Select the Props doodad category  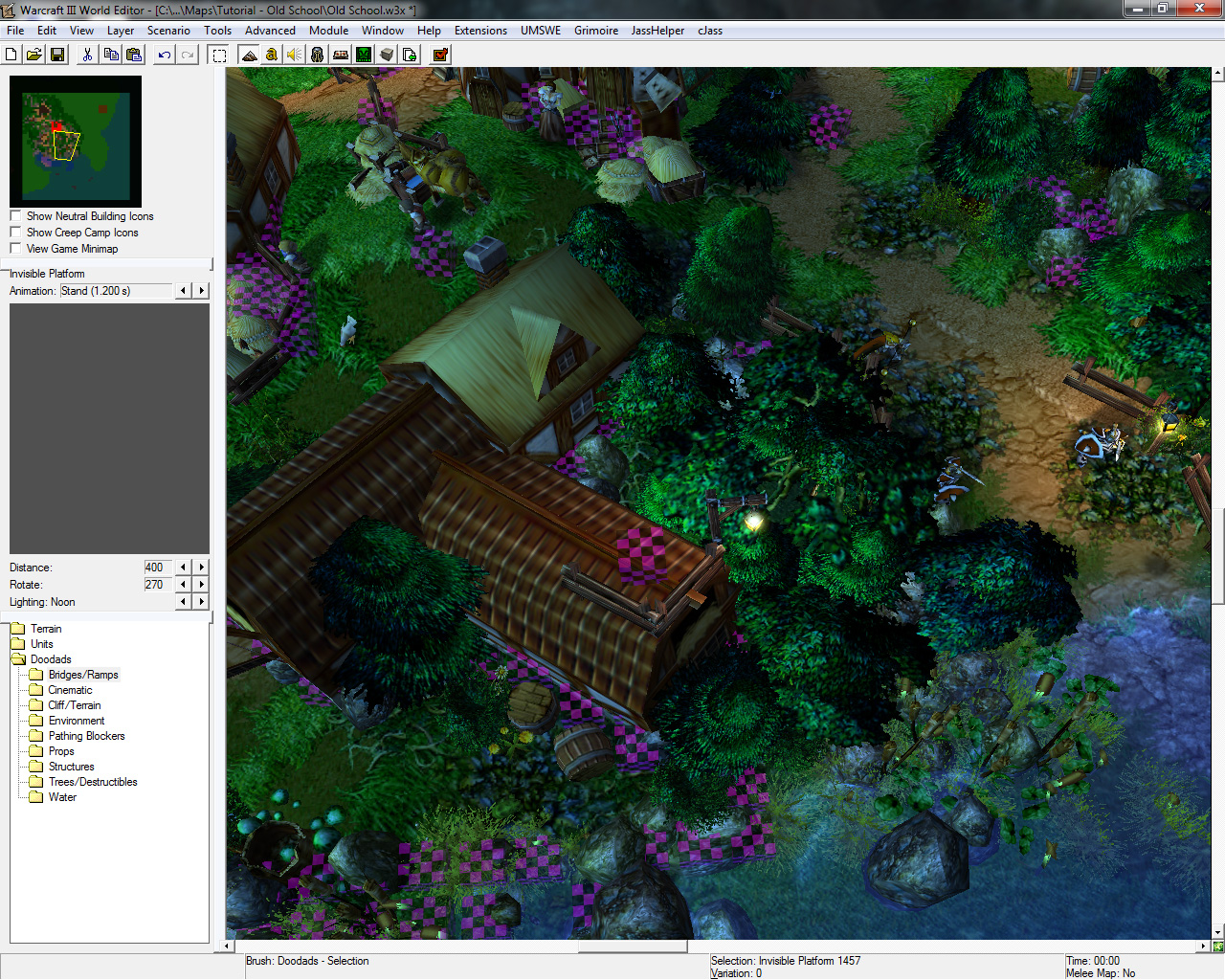click(x=61, y=751)
